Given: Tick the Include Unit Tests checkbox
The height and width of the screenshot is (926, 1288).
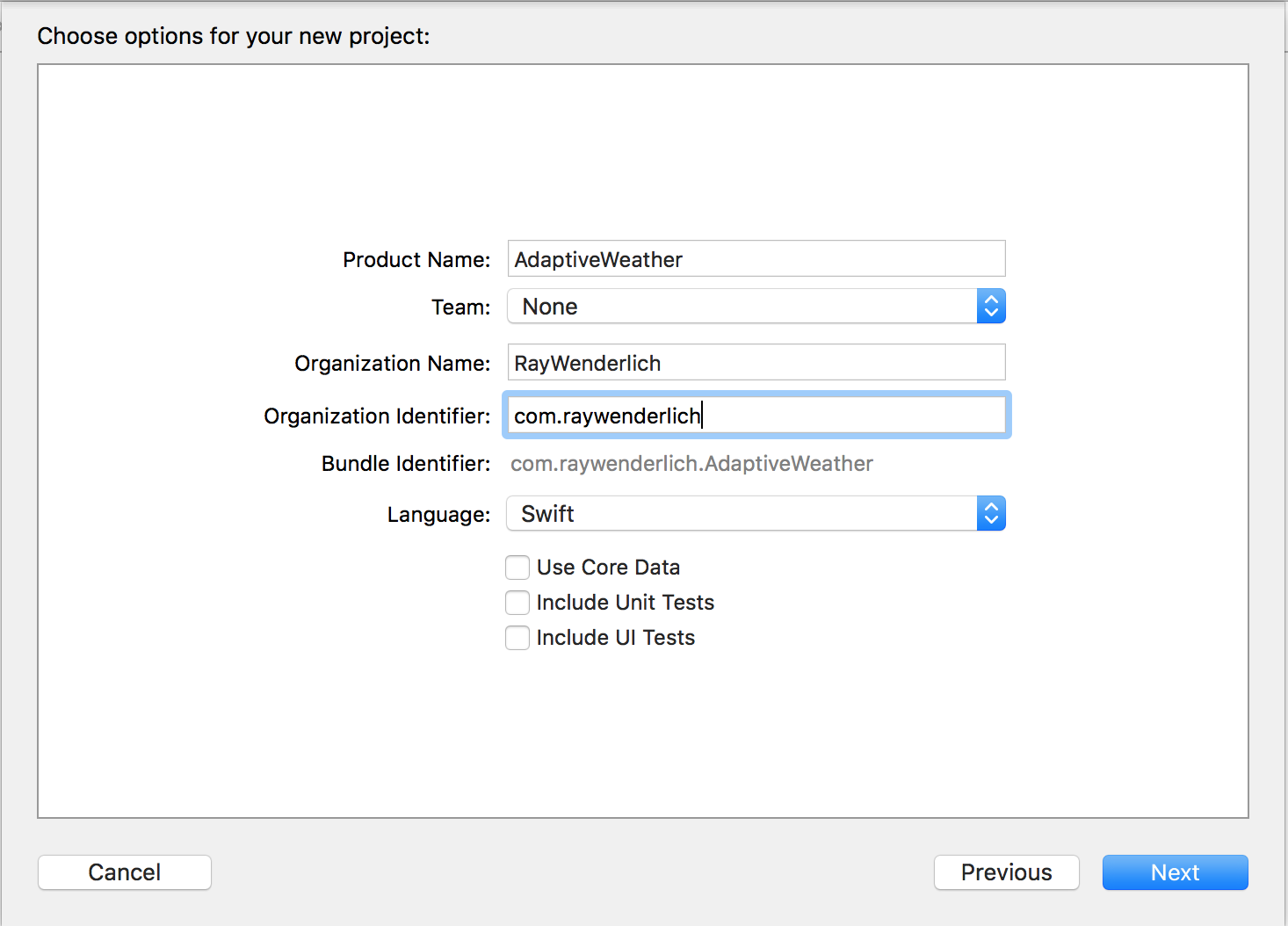Looking at the screenshot, I should tap(517, 603).
